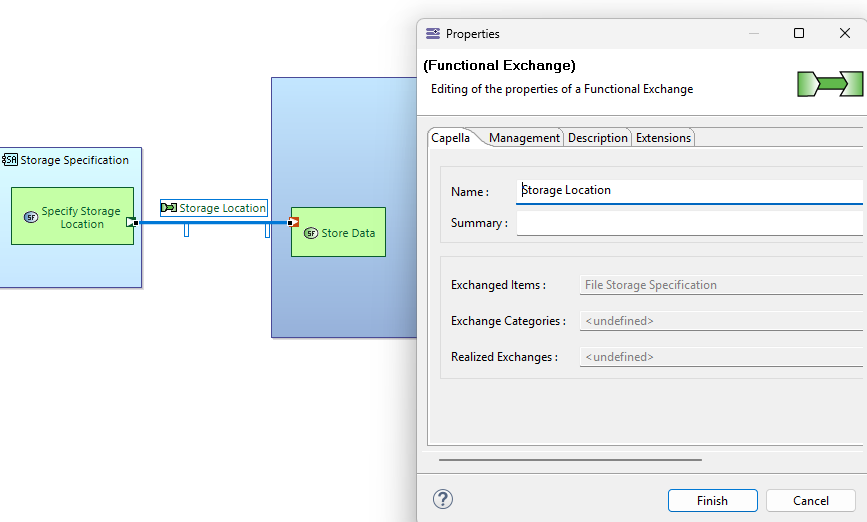Screen dimensions: 867x522
Task: Click the Exchange Categories field
Action: pyautogui.click(x=720, y=321)
